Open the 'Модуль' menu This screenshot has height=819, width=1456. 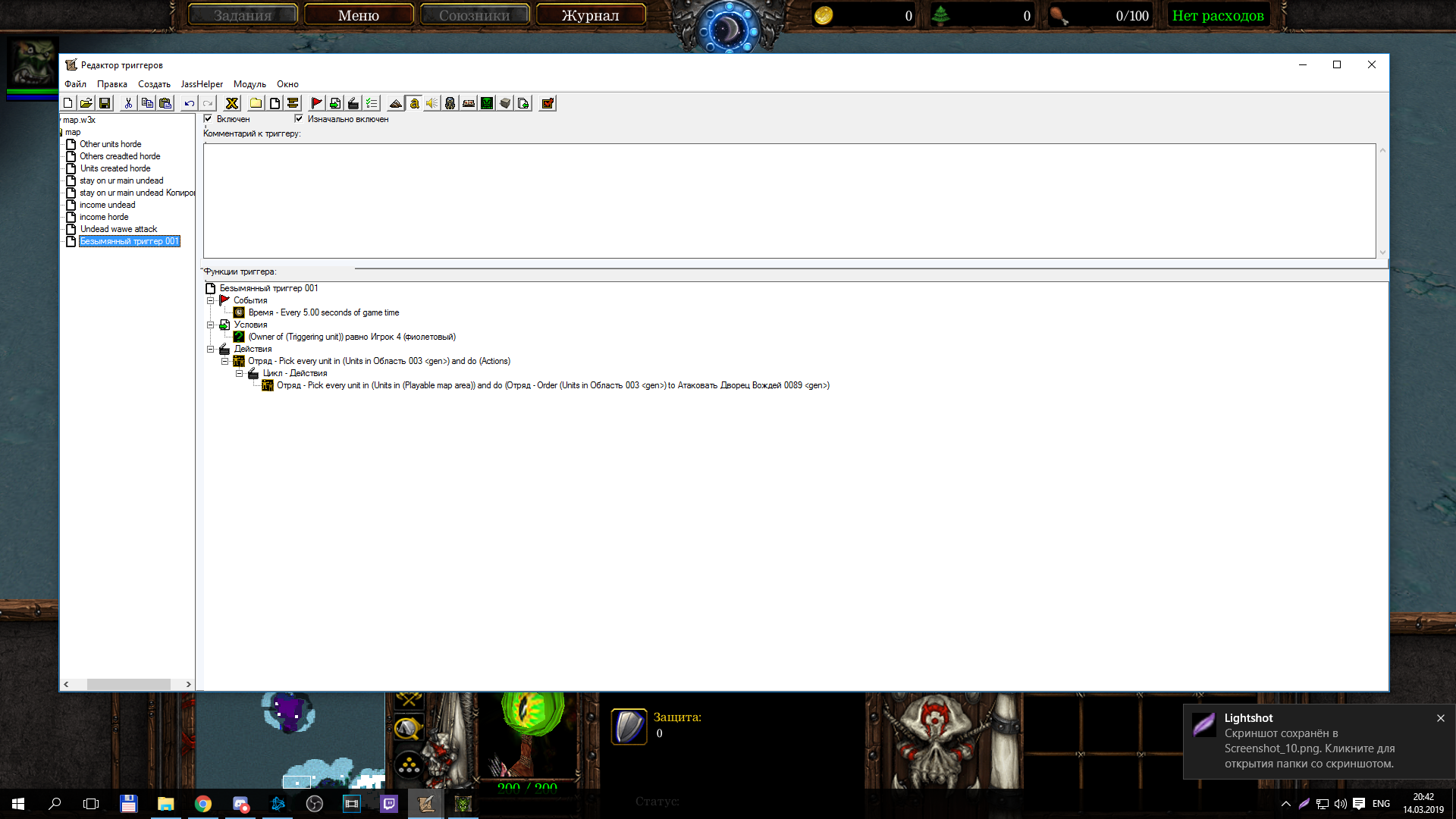[249, 84]
